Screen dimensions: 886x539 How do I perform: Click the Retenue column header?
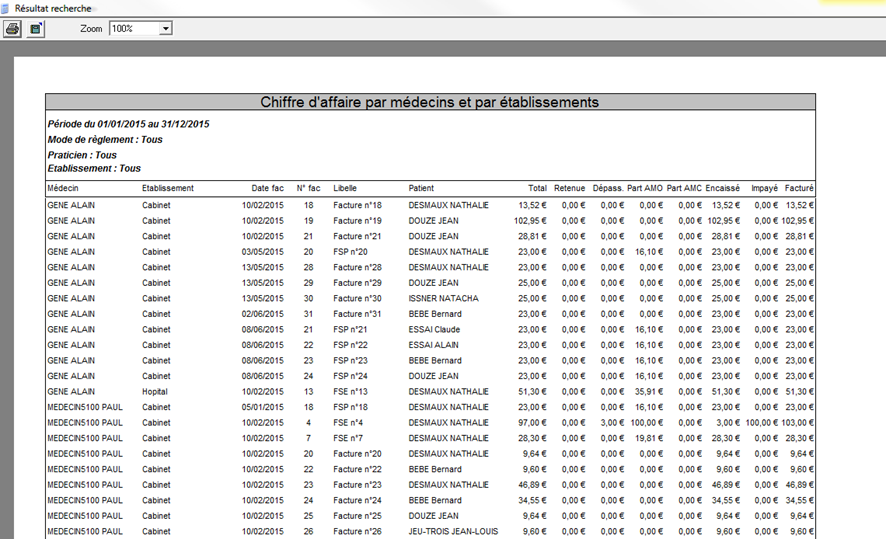click(x=570, y=188)
